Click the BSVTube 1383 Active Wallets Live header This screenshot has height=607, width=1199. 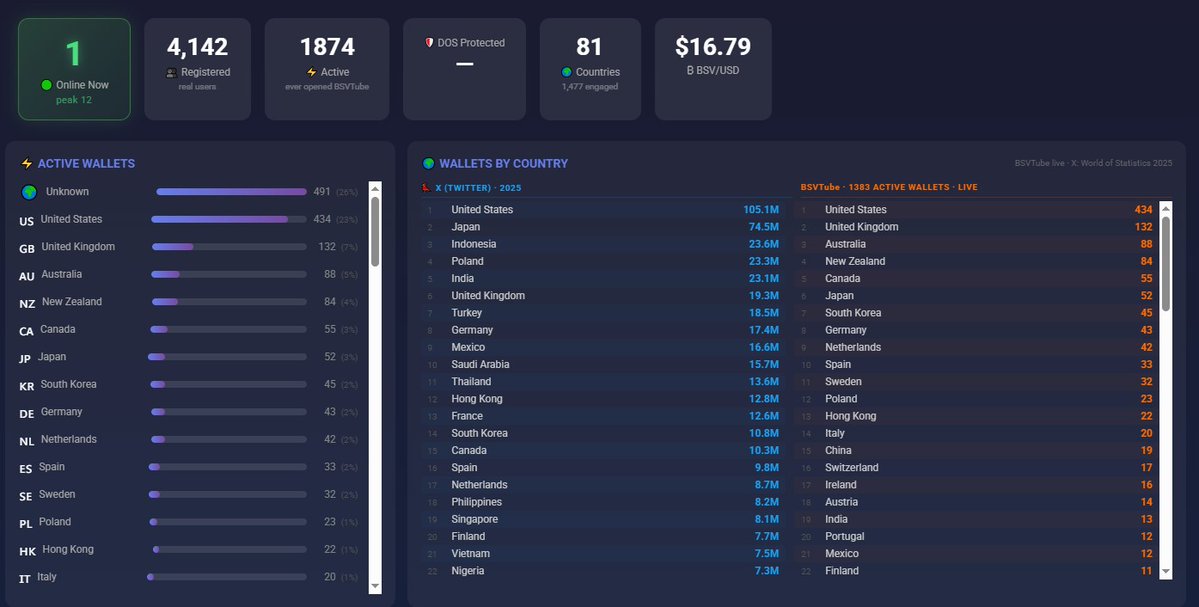click(x=889, y=187)
